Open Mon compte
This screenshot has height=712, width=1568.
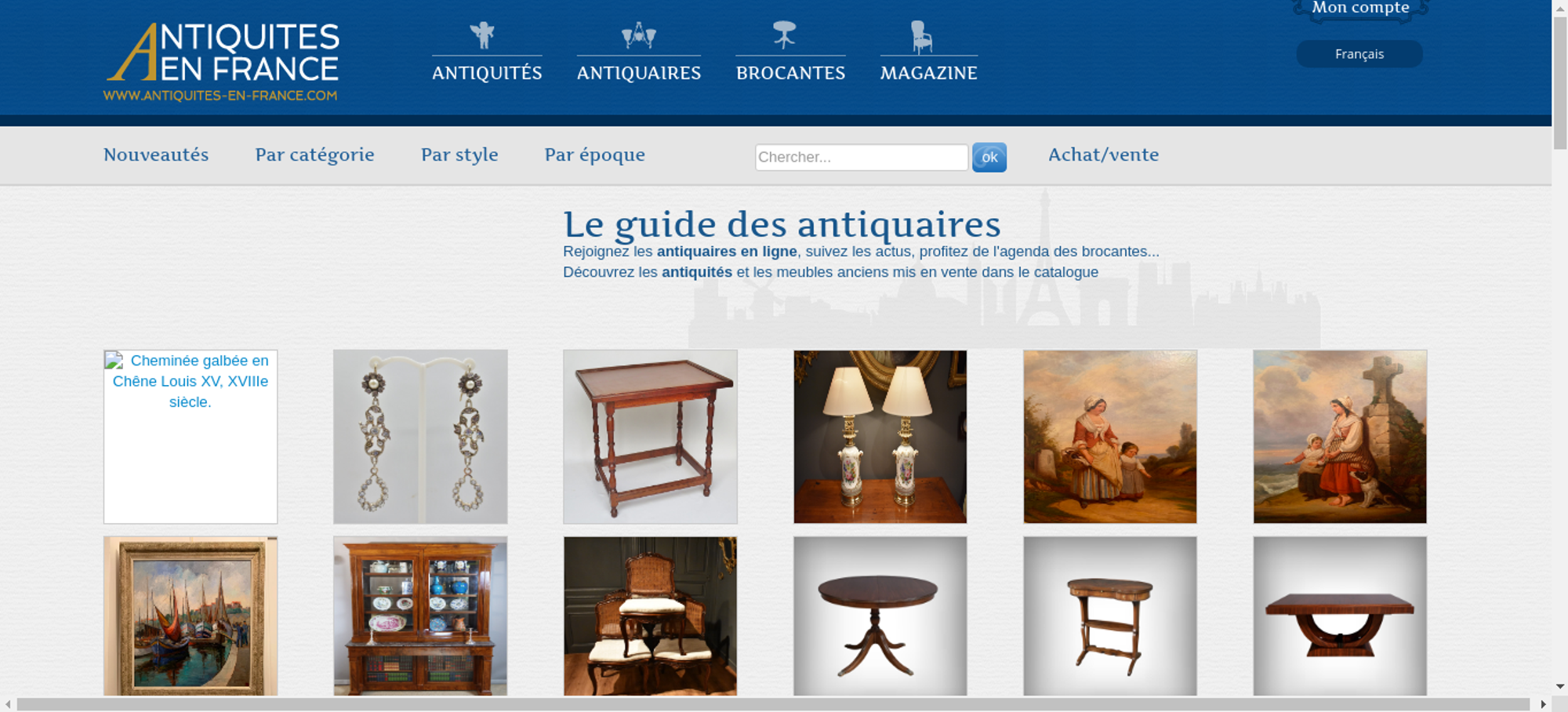point(1360,9)
